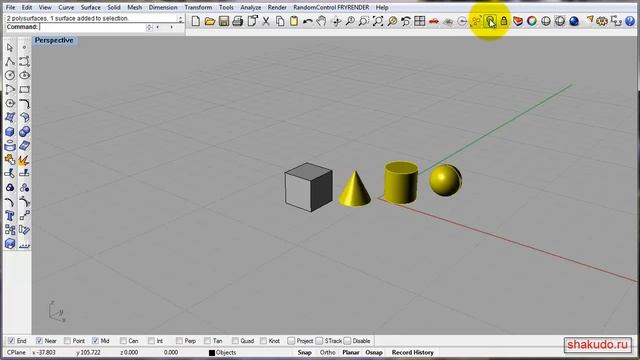
Task: Open Options with the gear icon
Action: pos(602,21)
